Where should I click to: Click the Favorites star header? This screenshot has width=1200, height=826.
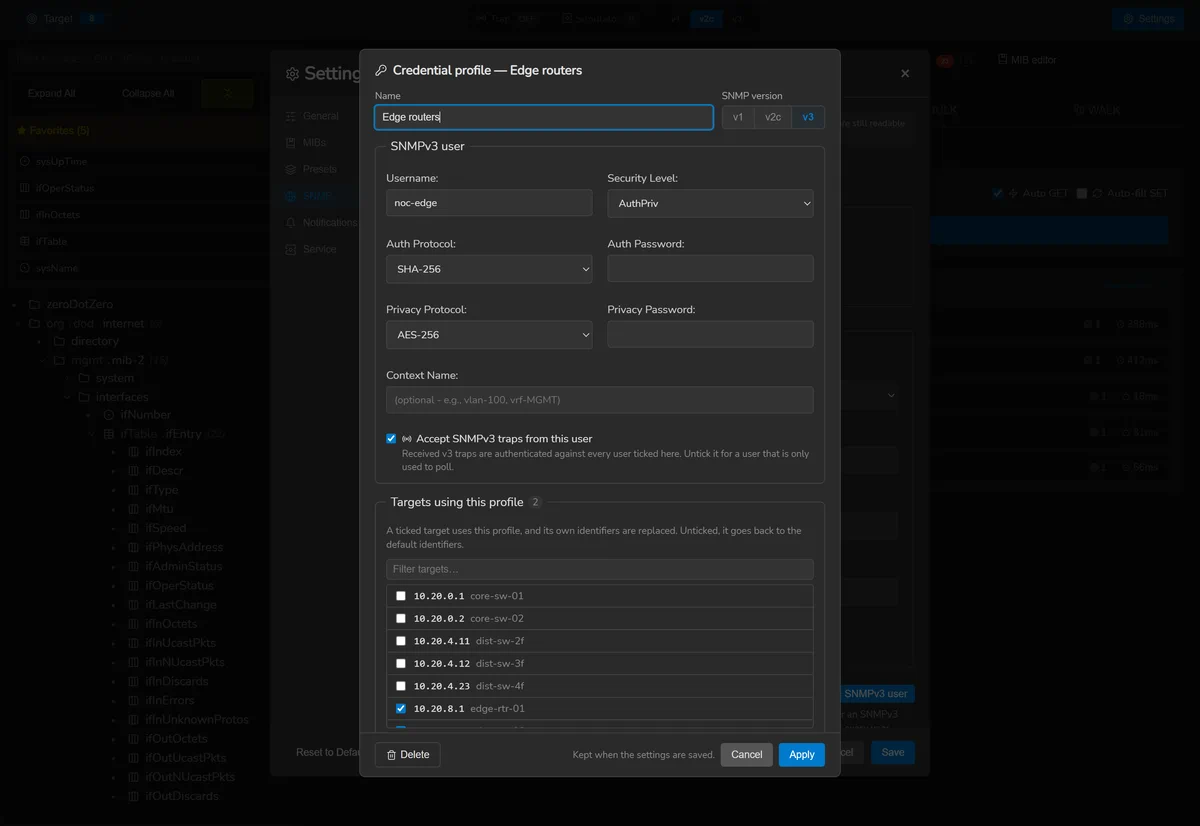coord(54,130)
